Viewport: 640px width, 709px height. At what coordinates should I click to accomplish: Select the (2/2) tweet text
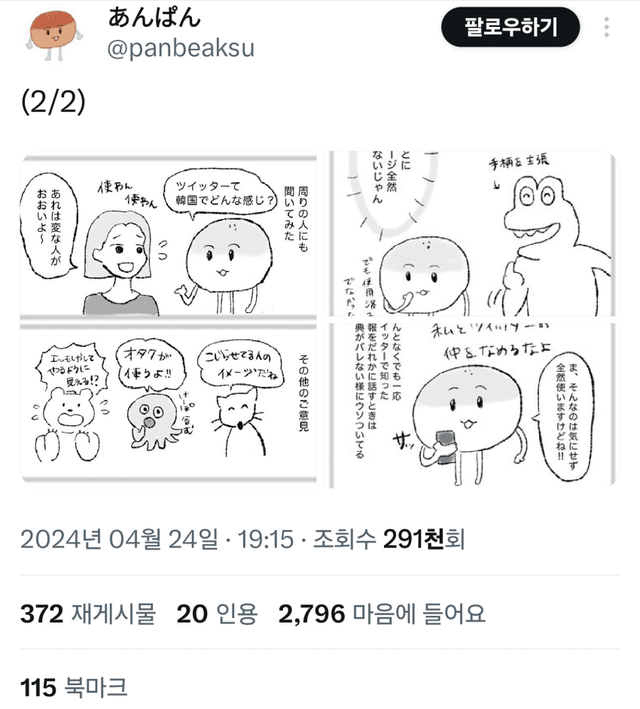(x=53, y=103)
